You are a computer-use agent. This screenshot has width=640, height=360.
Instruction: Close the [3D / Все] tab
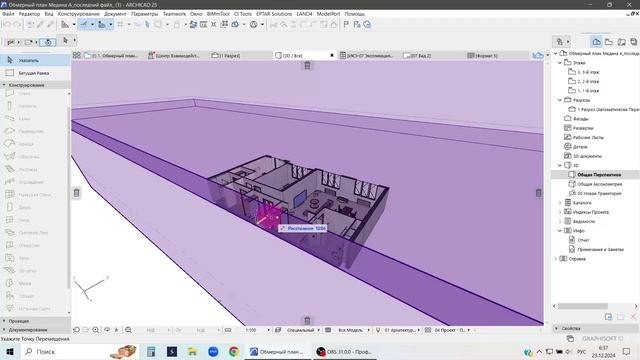coord(332,56)
